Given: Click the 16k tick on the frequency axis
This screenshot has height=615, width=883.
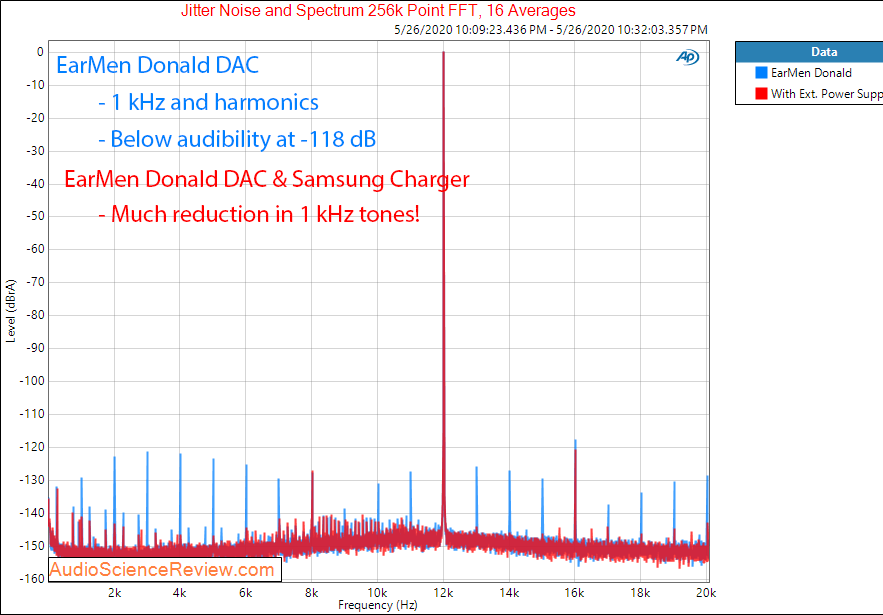Looking at the screenshot, I should point(575,592).
